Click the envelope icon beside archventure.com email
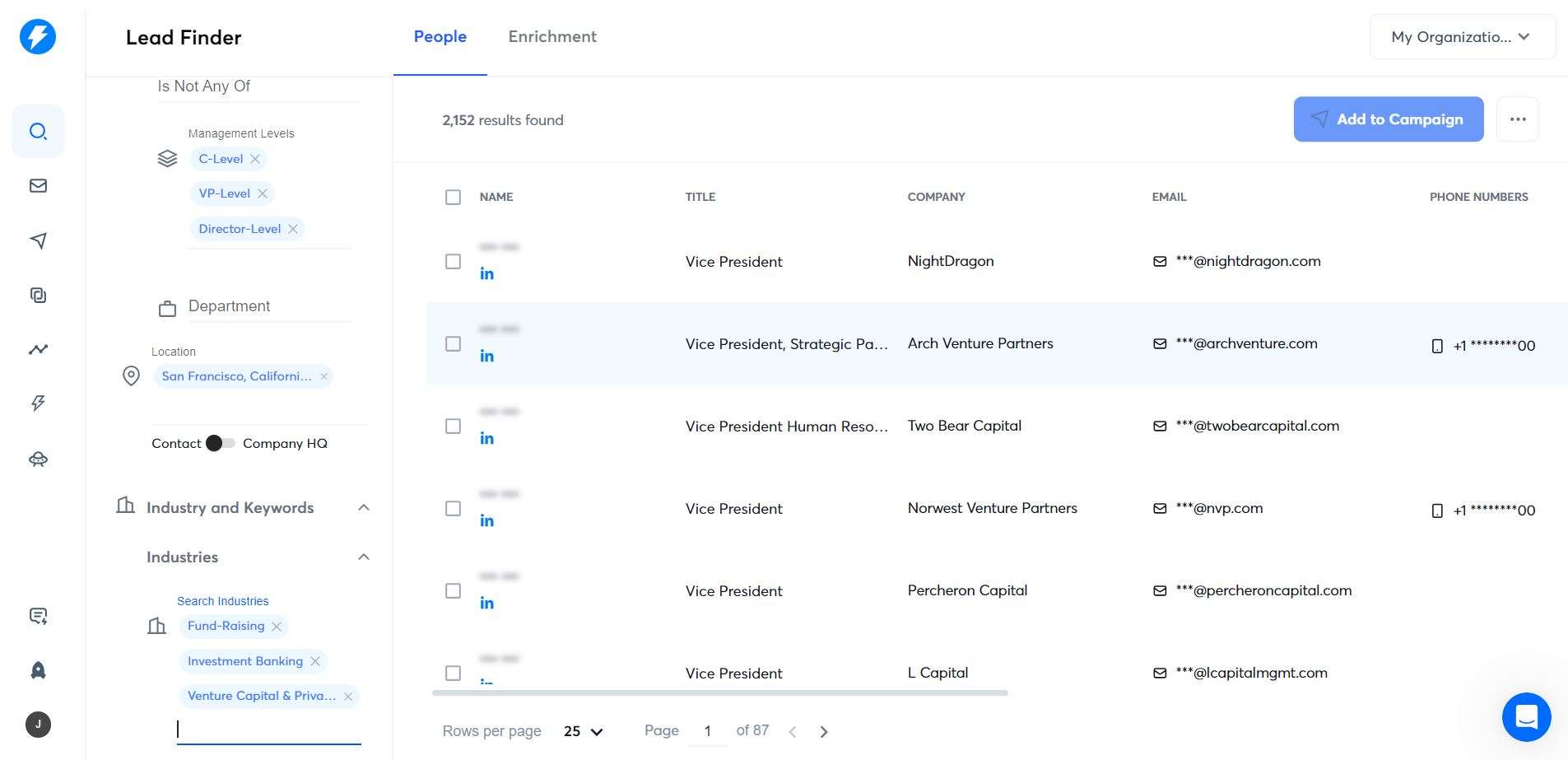The image size is (1568, 760). coord(1160,344)
